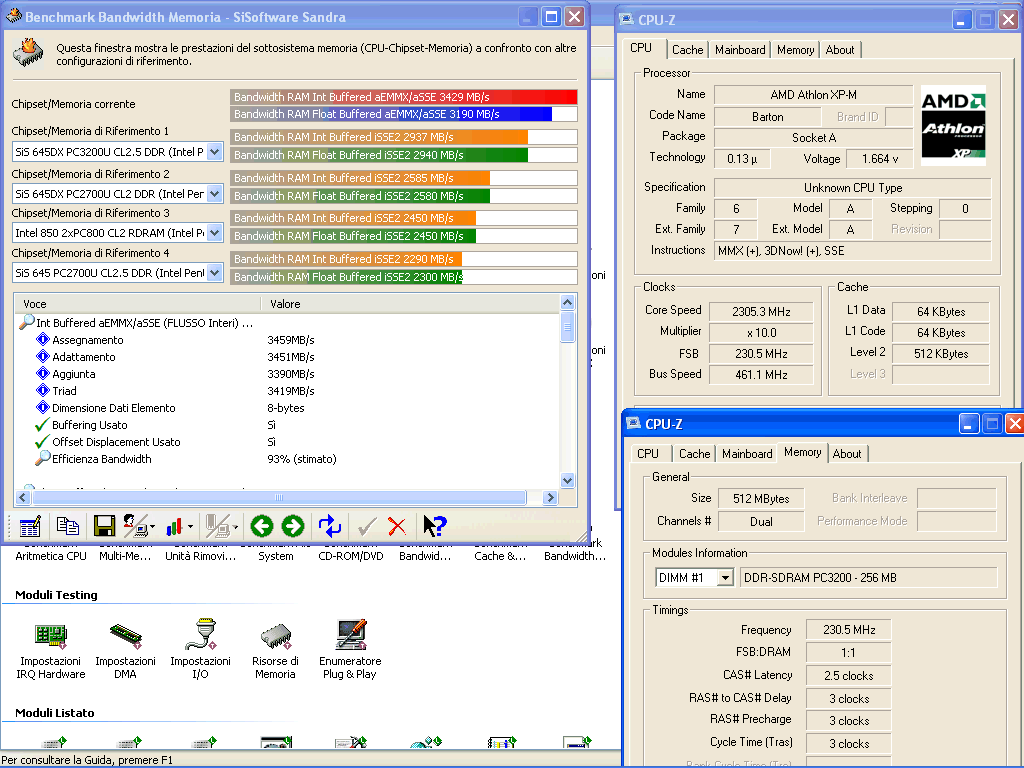The width and height of the screenshot is (1024, 768).
Task: Click the Aritmetica CPU module label
Action: pyautogui.click(x=51, y=556)
